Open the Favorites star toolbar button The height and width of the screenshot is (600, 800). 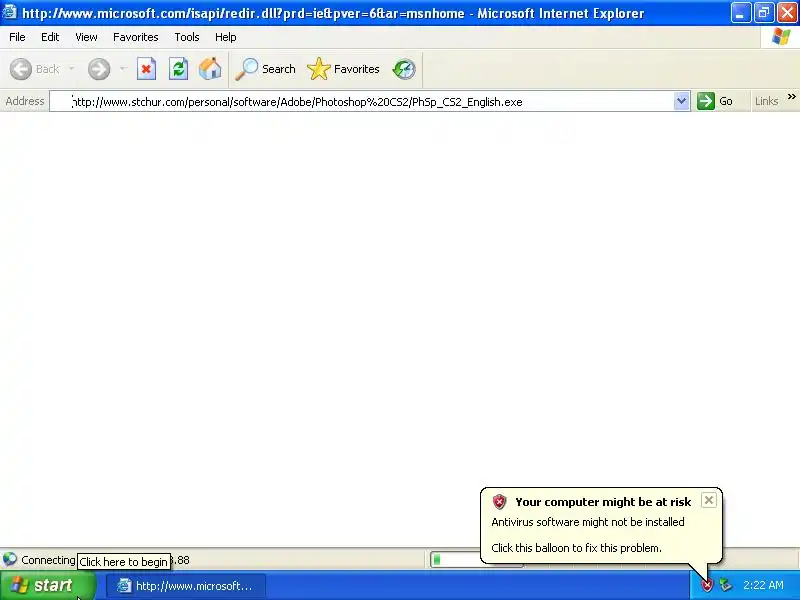[x=343, y=69]
